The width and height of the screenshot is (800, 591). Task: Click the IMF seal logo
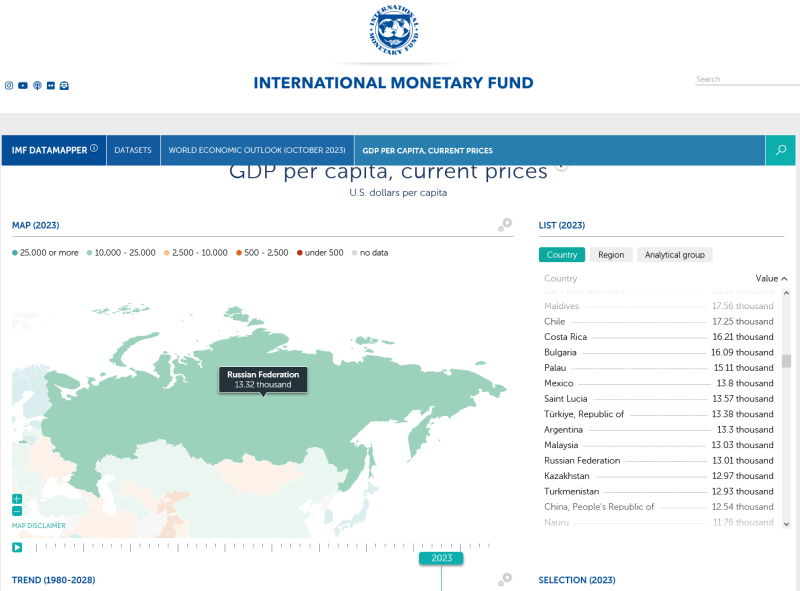pos(394,29)
